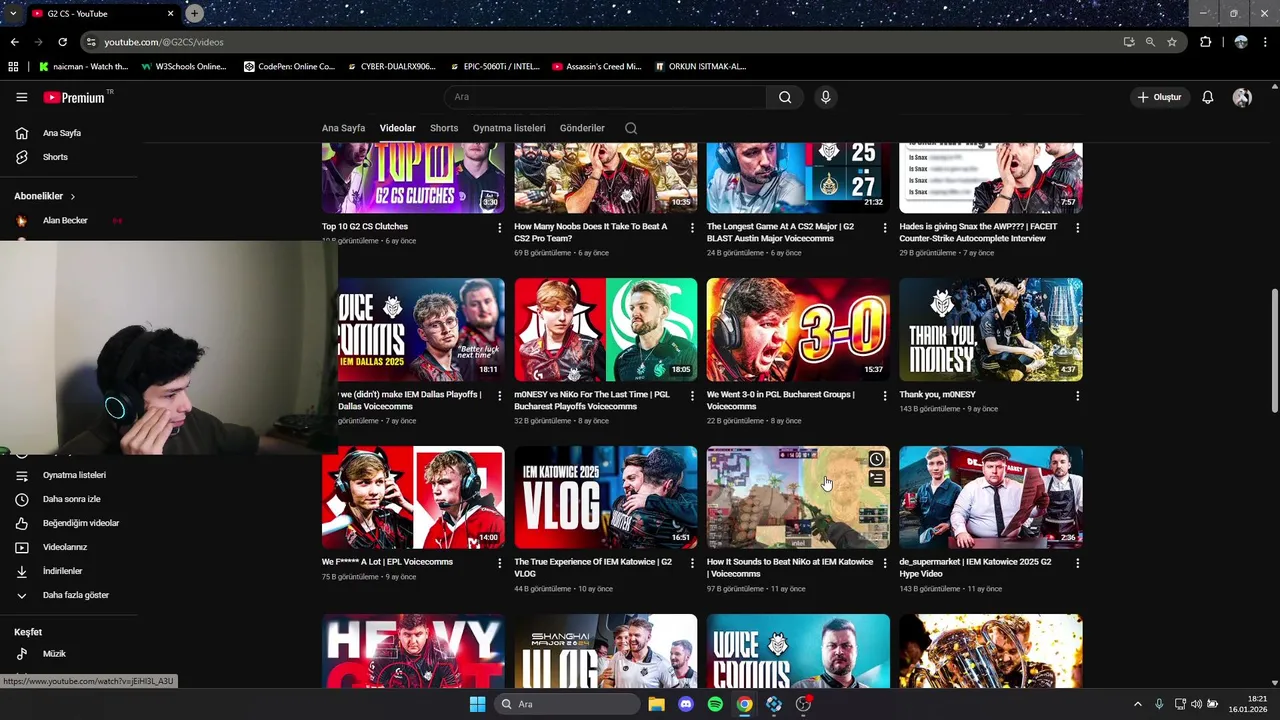1280x720 pixels.
Task: Open options for The Longest Game video
Action: 884,228
